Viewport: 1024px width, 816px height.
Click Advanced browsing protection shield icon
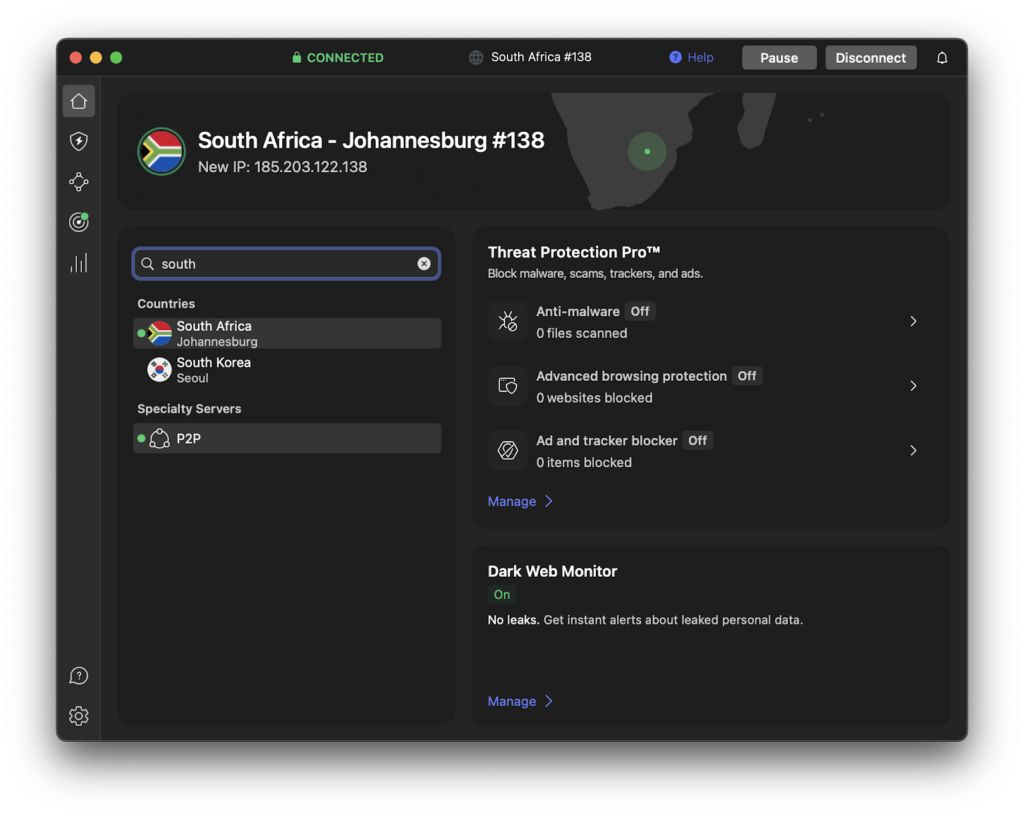click(x=507, y=386)
